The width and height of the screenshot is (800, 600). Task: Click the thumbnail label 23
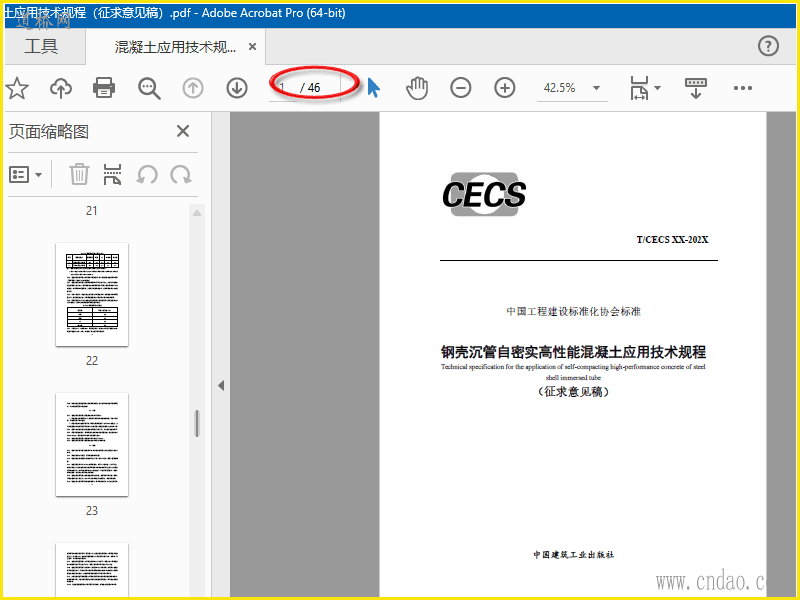click(92, 511)
